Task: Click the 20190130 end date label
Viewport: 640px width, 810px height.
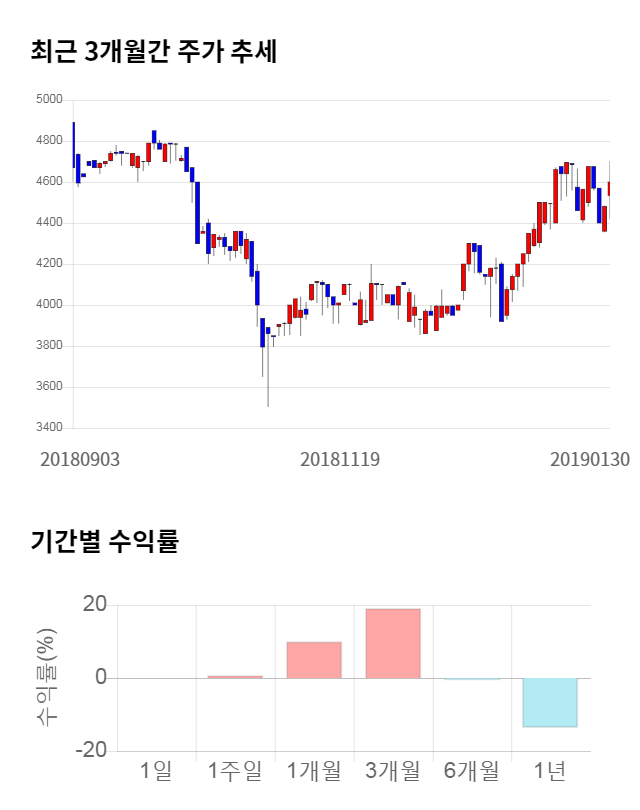Action: [x=594, y=459]
